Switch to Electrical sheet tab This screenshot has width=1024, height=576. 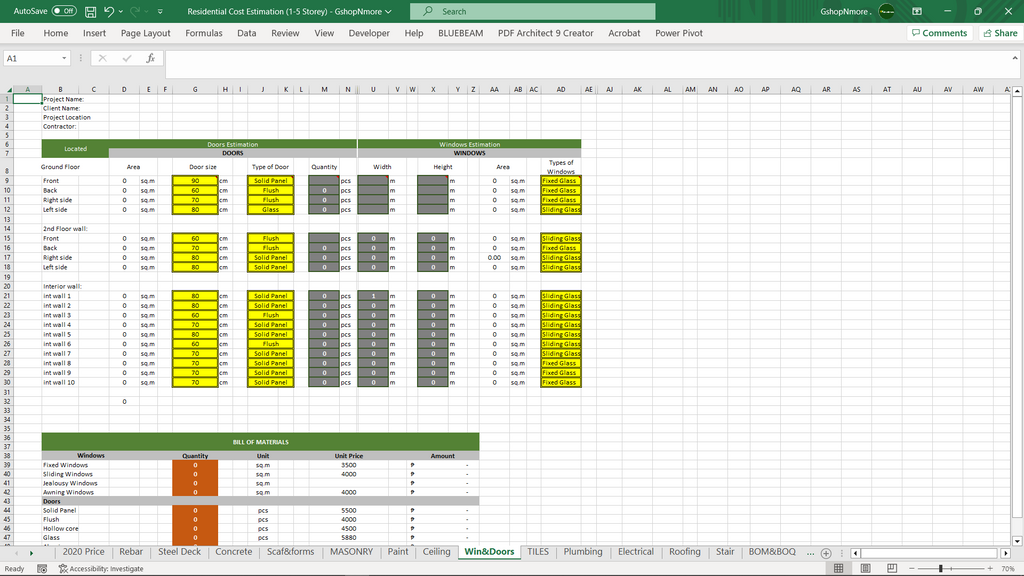point(635,552)
